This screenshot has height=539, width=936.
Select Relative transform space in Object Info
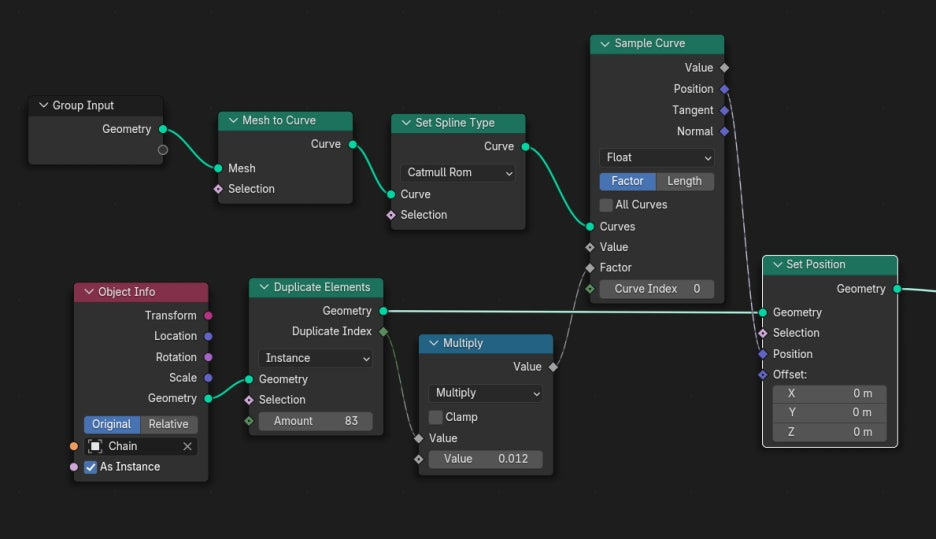[168, 424]
